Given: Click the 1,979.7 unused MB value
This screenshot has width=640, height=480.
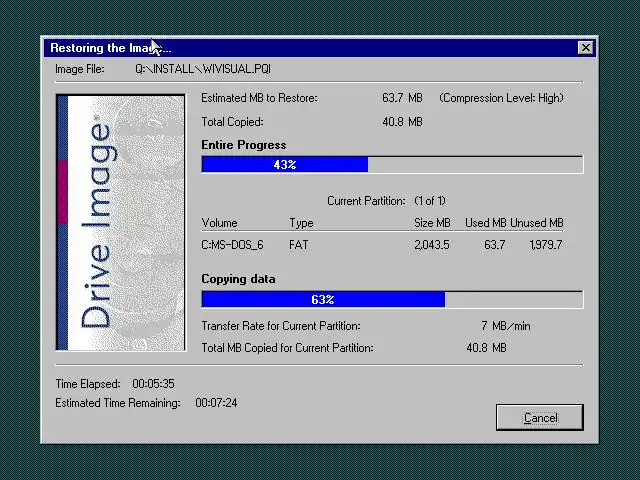Looking at the screenshot, I should (x=546, y=245).
